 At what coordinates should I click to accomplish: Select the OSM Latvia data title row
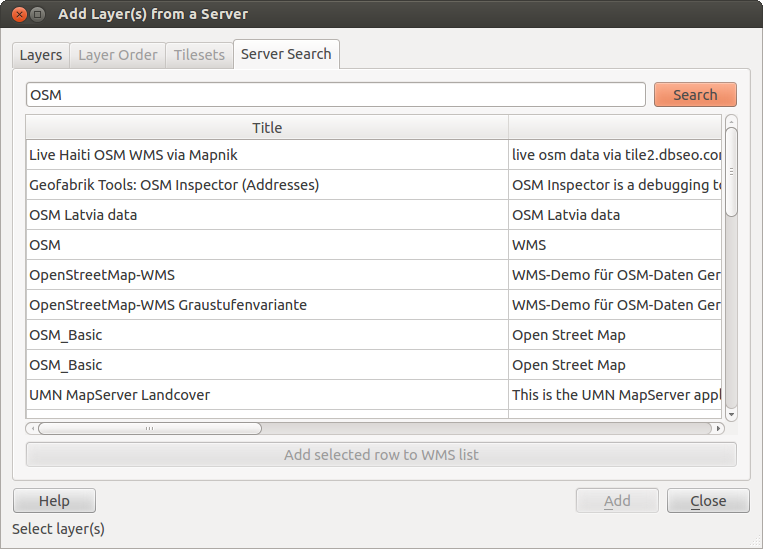click(83, 215)
